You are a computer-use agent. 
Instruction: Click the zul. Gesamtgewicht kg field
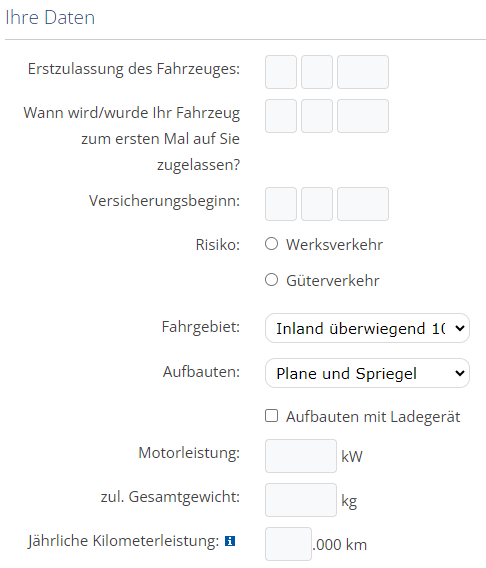301,500
